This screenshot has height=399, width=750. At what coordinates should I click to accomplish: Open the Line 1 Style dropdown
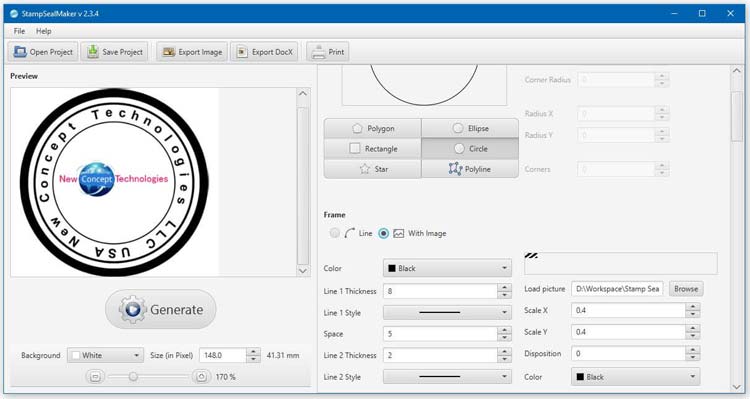(447, 313)
